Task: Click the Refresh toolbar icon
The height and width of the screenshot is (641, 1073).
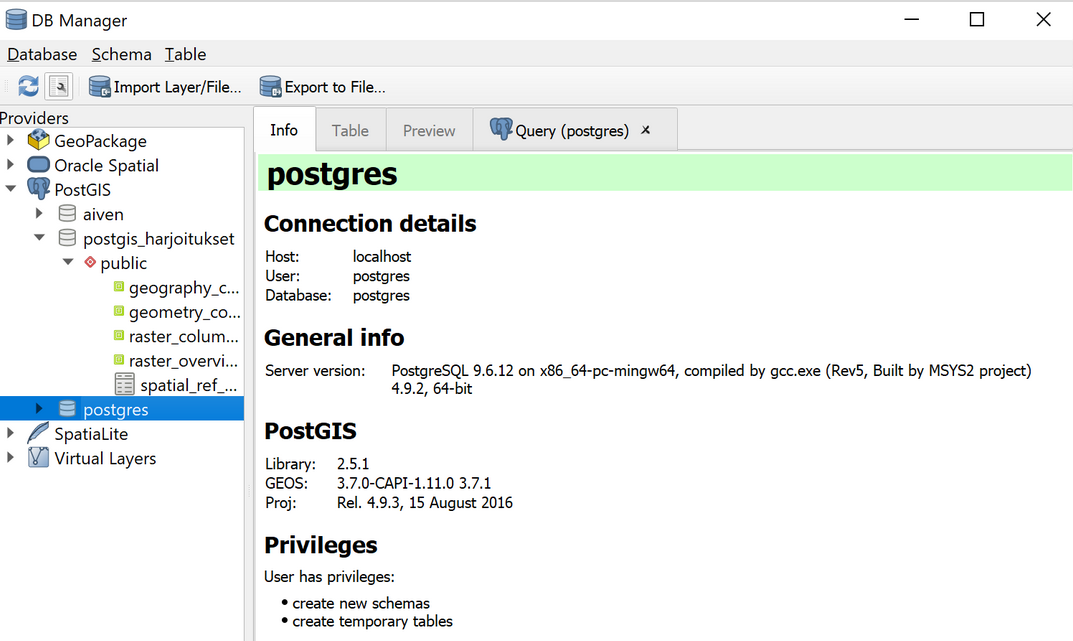Action: [x=28, y=87]
